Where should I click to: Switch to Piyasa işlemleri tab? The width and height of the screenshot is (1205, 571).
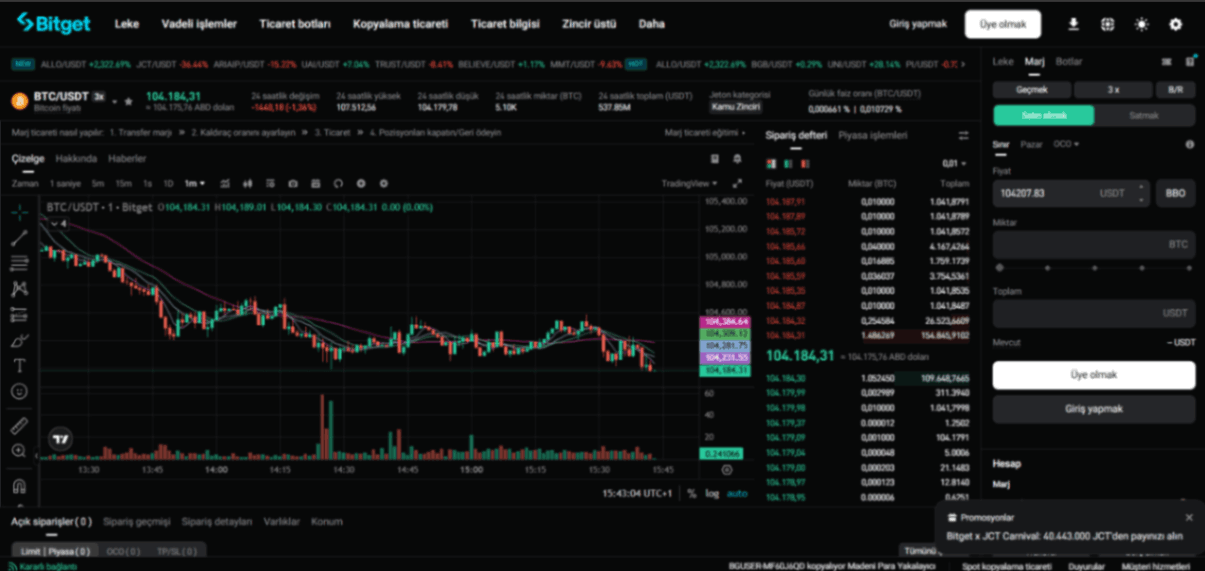pyautogui.click(x=873, y=135)
